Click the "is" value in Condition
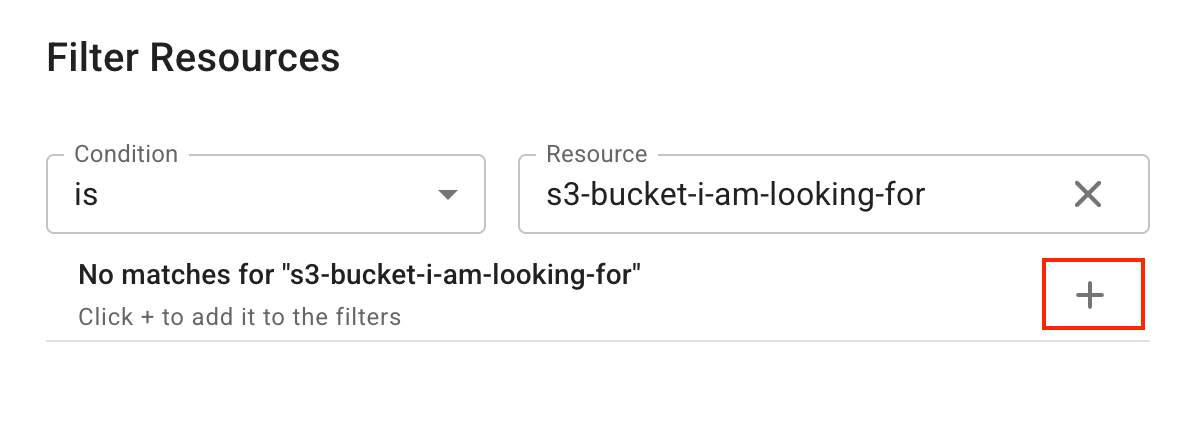This screenshot has height=442, width=1194. pos(86,194)
